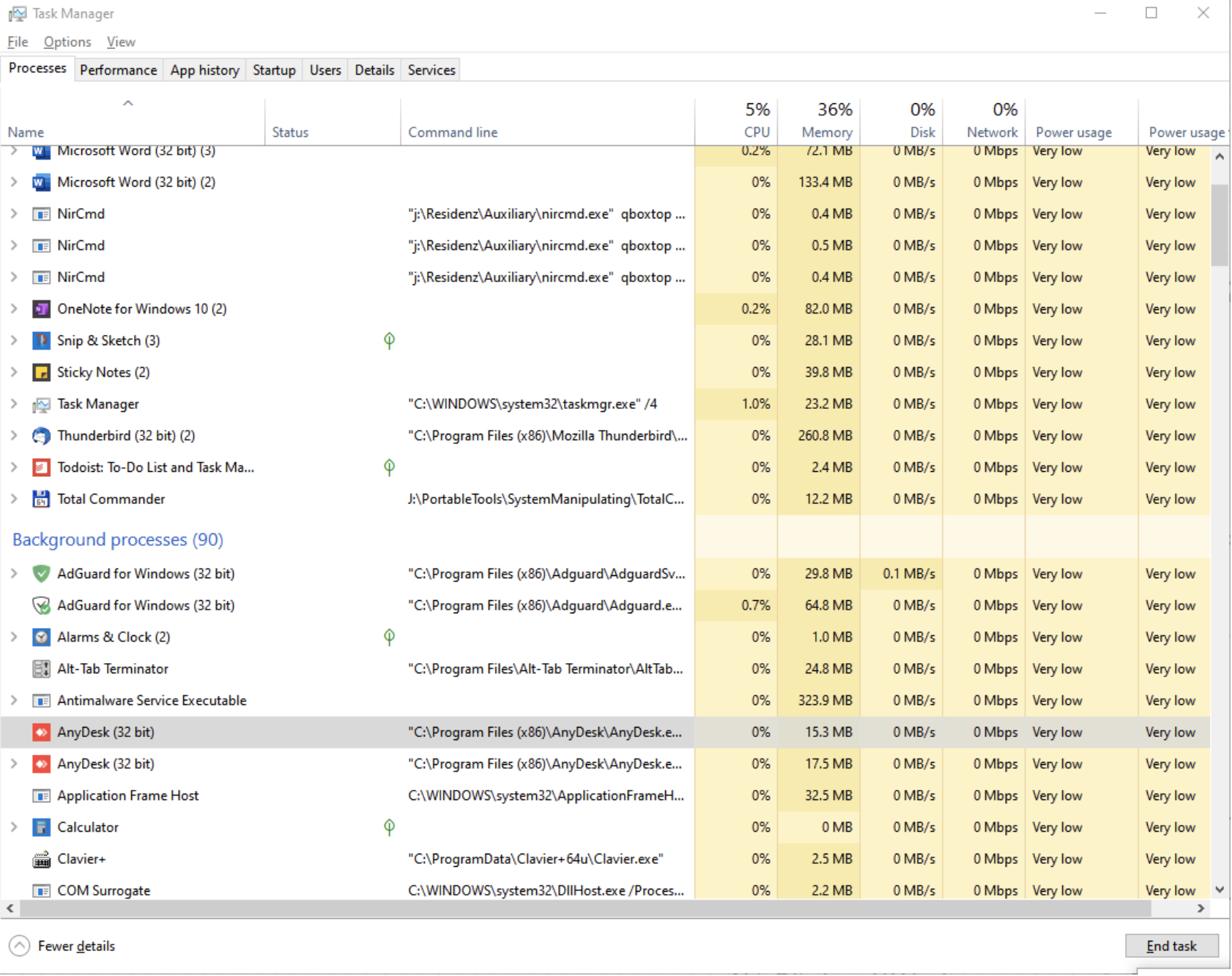This screenshot has width=1232, height=976.
Task: Click the Todoist app icon
Action: point(42,467)
